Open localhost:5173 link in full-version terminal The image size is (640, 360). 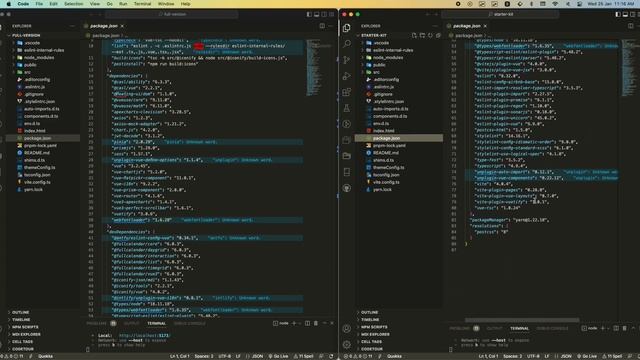tap(144, 336)
